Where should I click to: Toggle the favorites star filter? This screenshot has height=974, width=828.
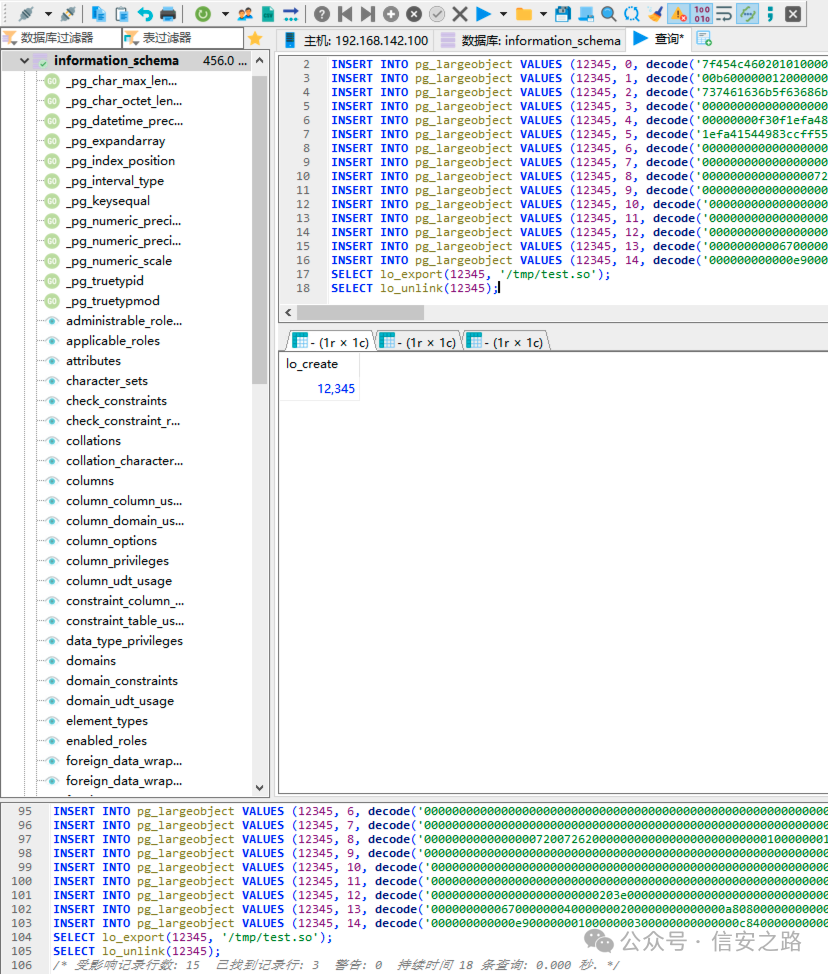coord(255,39)
